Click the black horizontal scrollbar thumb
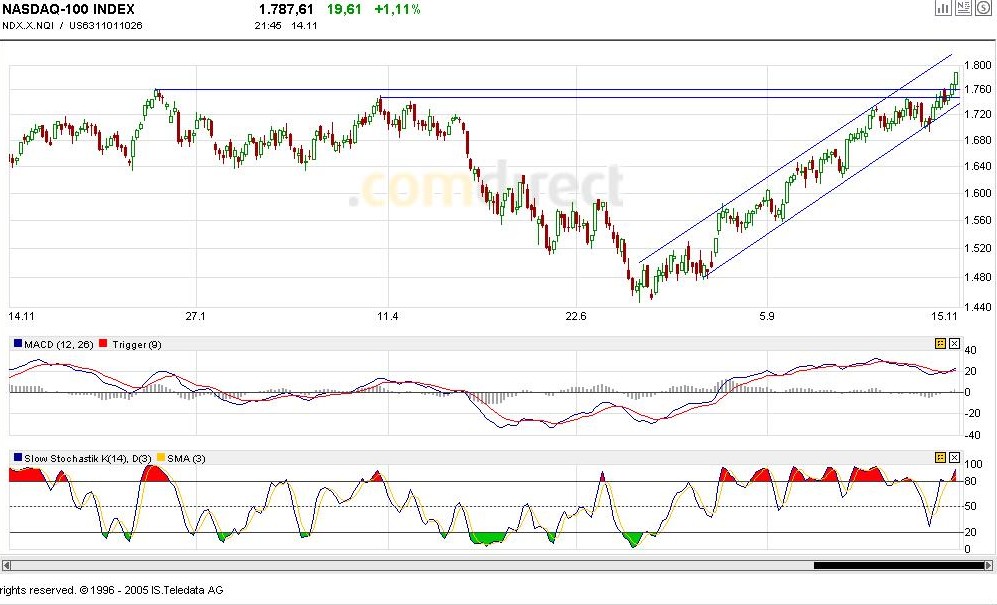 coord(898,565)
